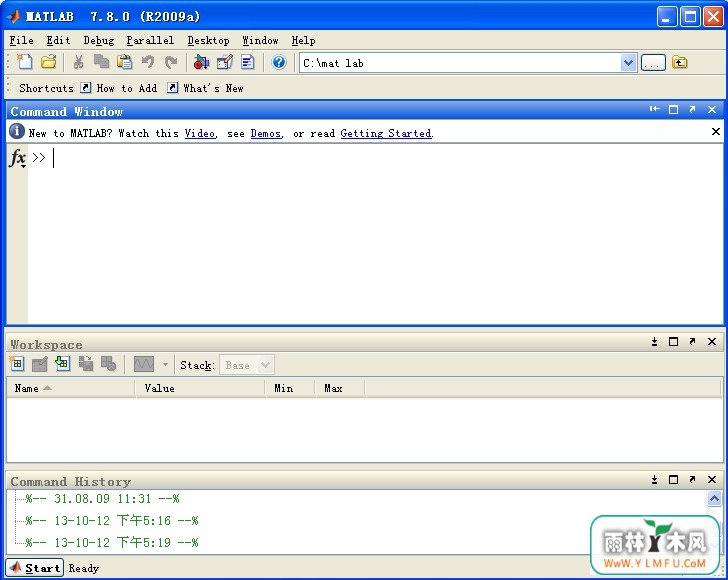Open the Window menu
The image size is (728, 580).
(260, 41)
